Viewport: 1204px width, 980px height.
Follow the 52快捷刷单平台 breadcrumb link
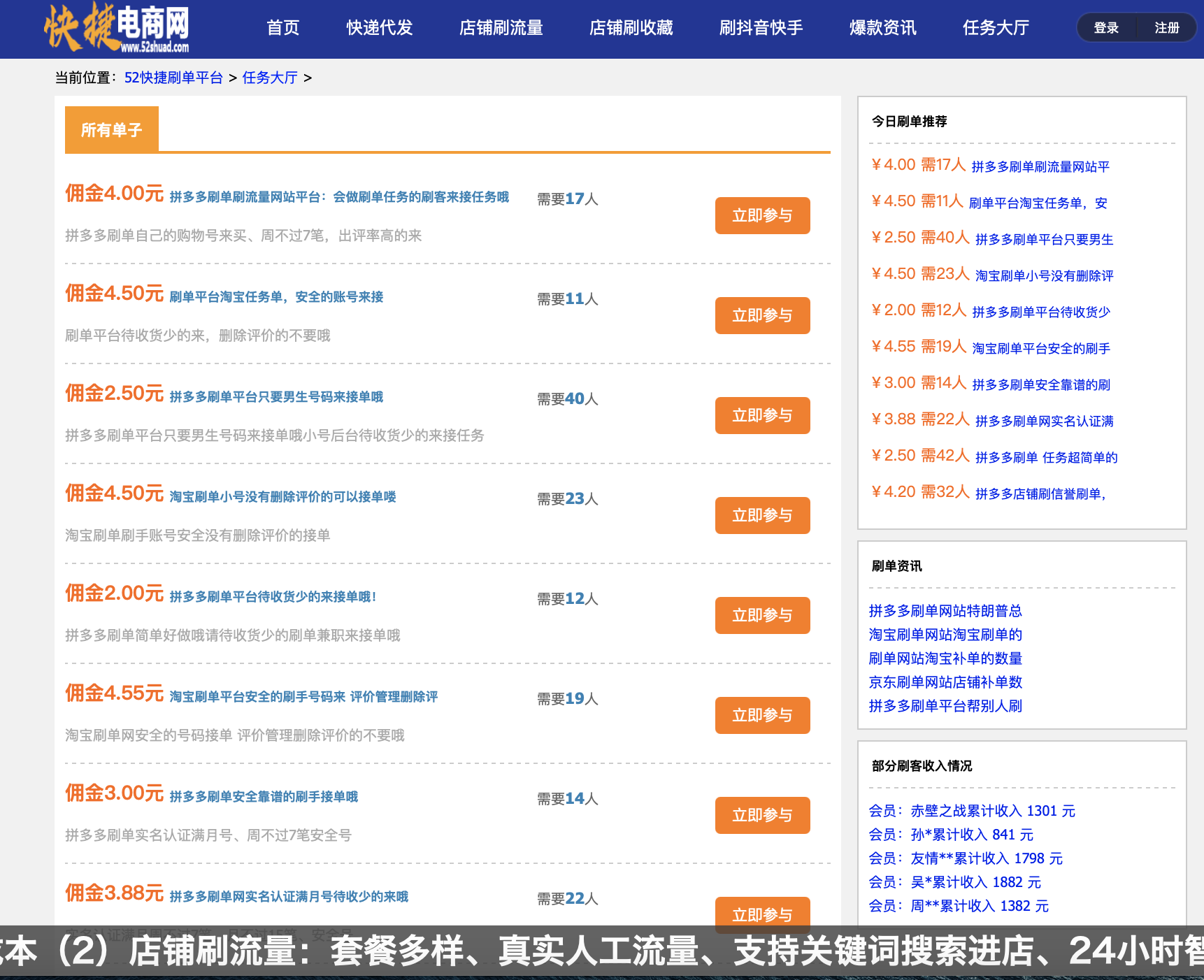(173, 78)
